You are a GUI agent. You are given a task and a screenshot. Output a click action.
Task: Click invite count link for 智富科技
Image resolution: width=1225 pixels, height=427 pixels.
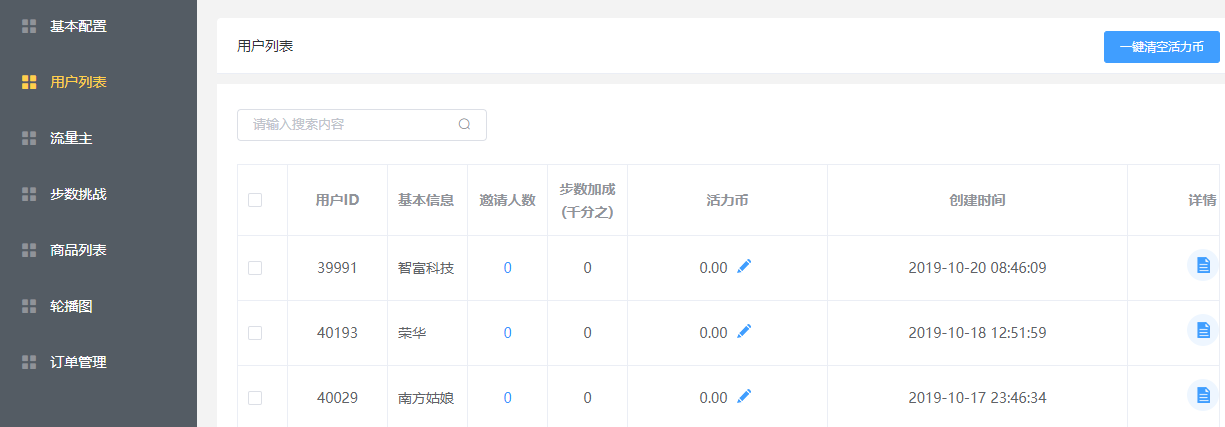point(507,268)
